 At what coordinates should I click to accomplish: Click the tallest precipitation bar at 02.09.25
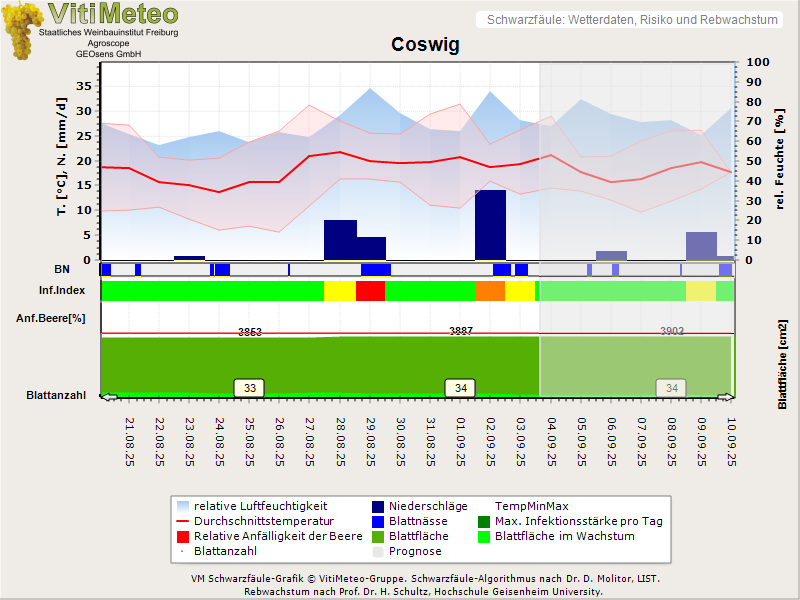coord(490,225)
